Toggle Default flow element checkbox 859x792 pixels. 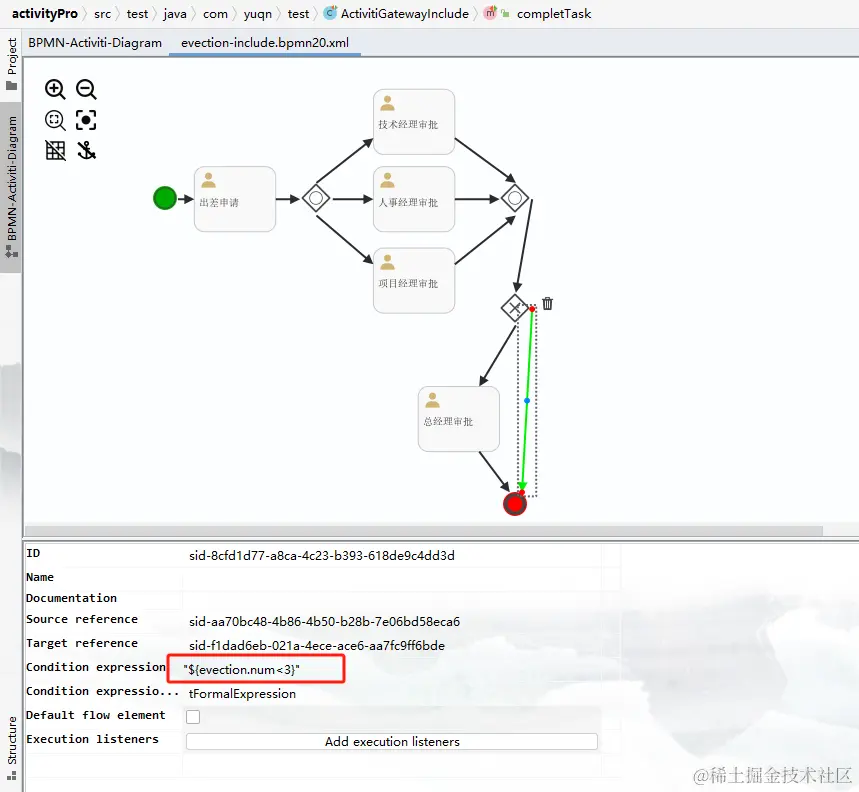click(193, 716)
